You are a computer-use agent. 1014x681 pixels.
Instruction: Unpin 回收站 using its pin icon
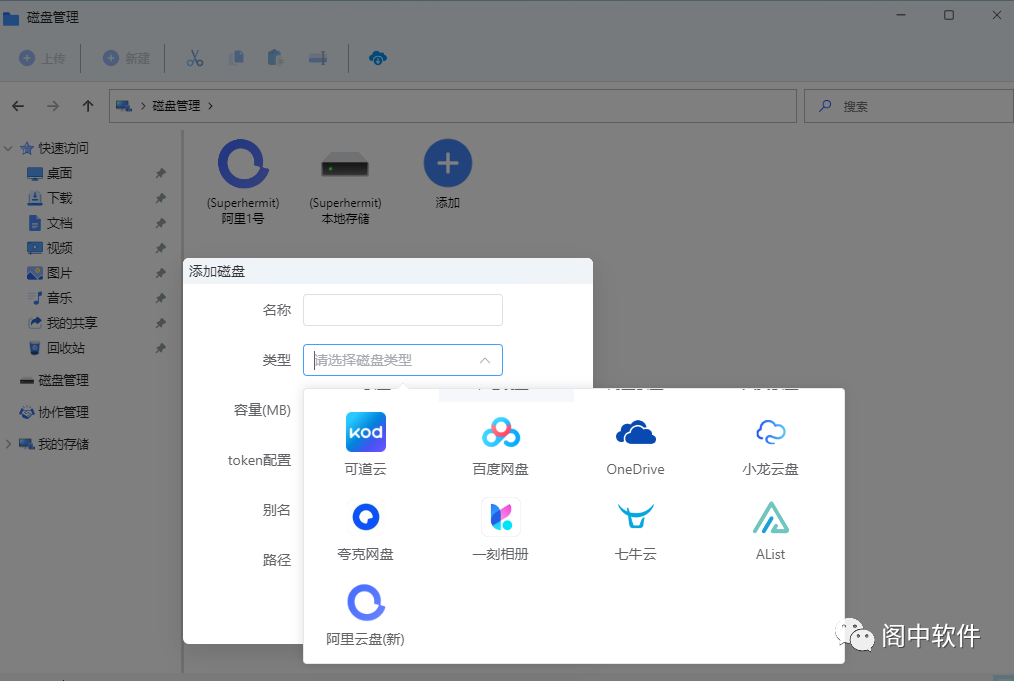pyautogui.click(x=160, y=348)
